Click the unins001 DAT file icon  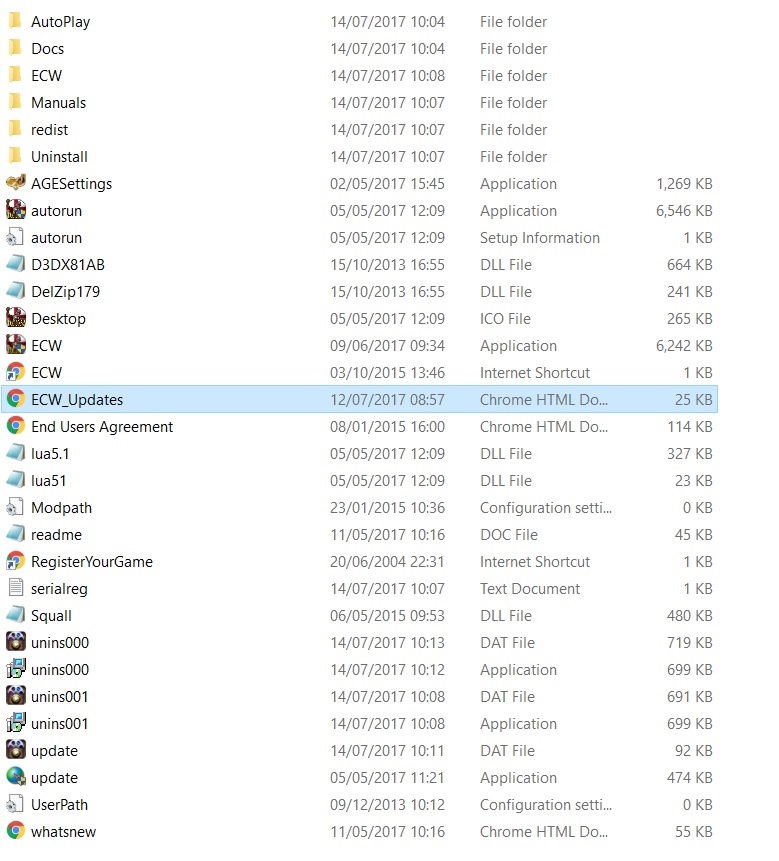(x=15, y=696)
